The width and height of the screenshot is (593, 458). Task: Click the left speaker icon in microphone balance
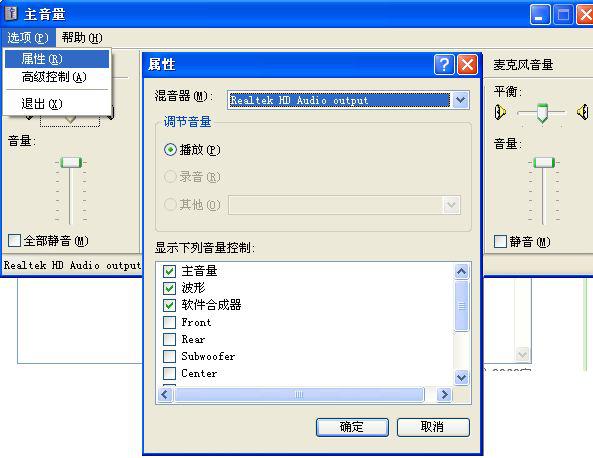pyautogui.click(x=500, y=112)
